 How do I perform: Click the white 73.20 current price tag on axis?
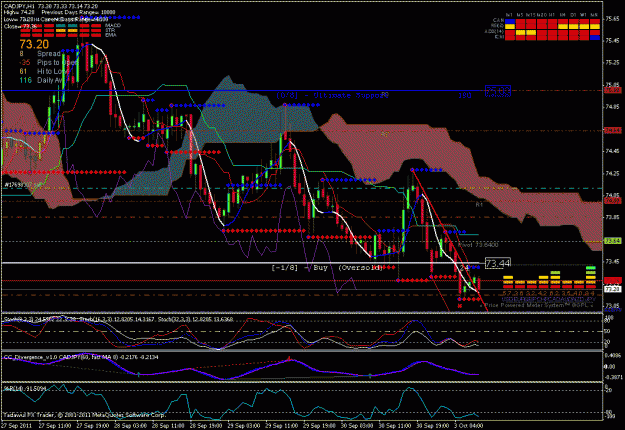pyautogui.click(x=612, y=289)
